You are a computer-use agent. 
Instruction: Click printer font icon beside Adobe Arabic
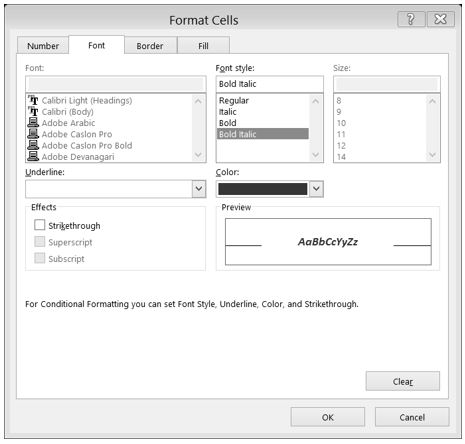[33, 123]
